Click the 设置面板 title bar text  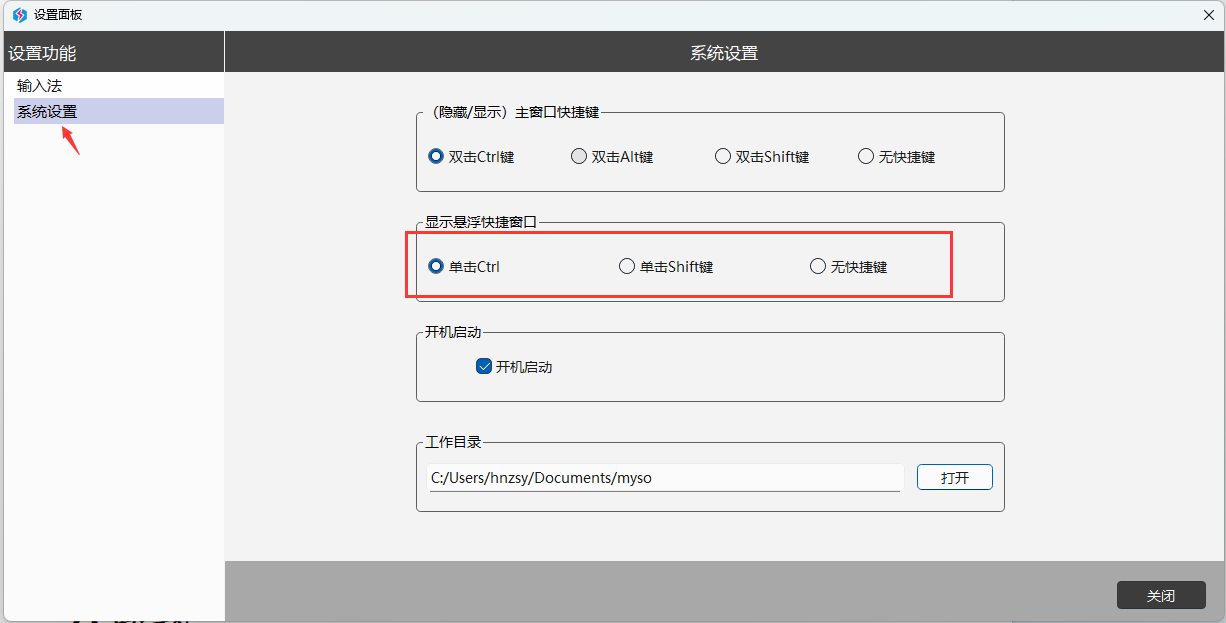pos(58,15)
